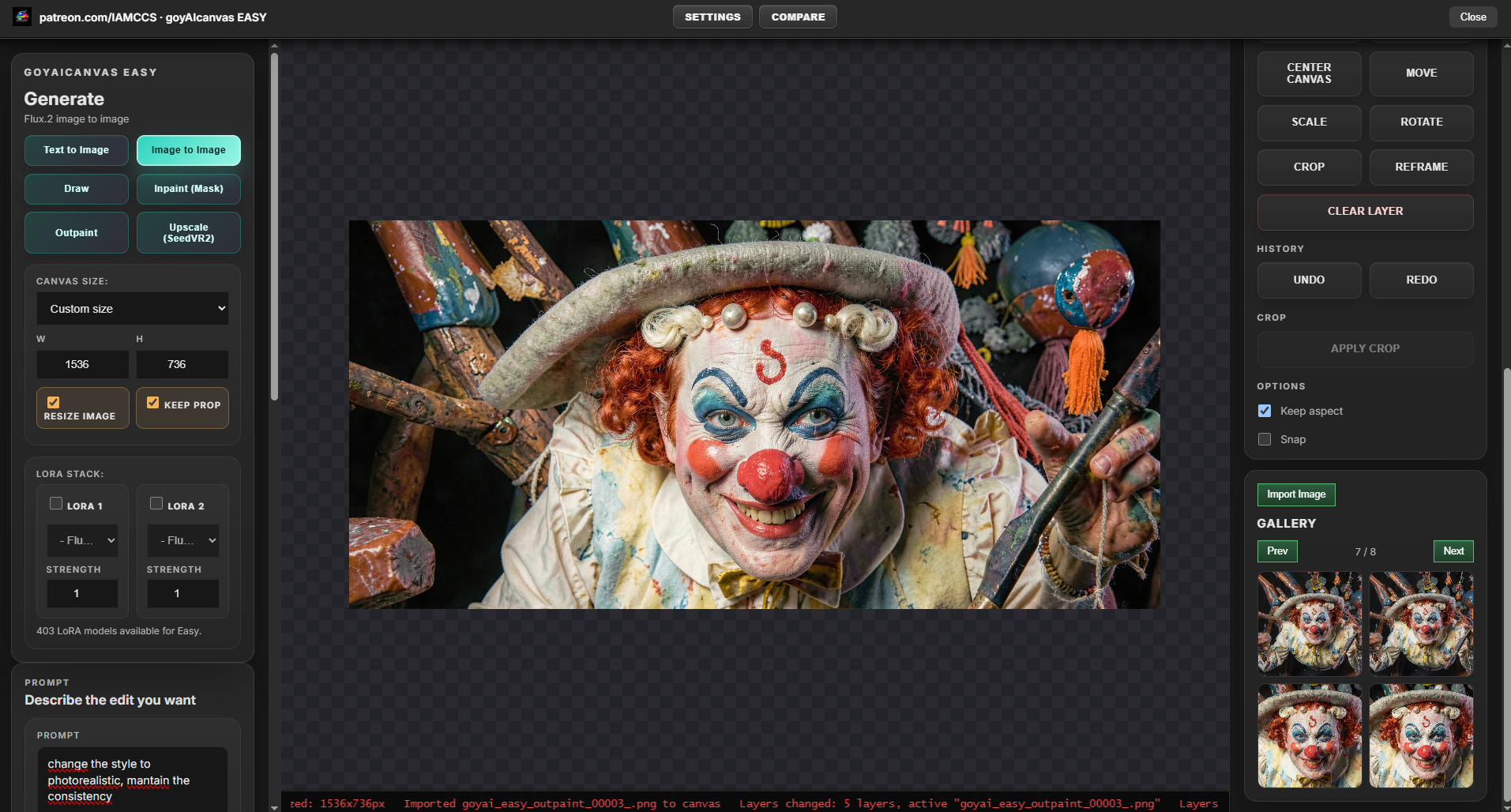1511x812 pixels.
Task: Click the canvas width field 1536
Action: (82, 364)
